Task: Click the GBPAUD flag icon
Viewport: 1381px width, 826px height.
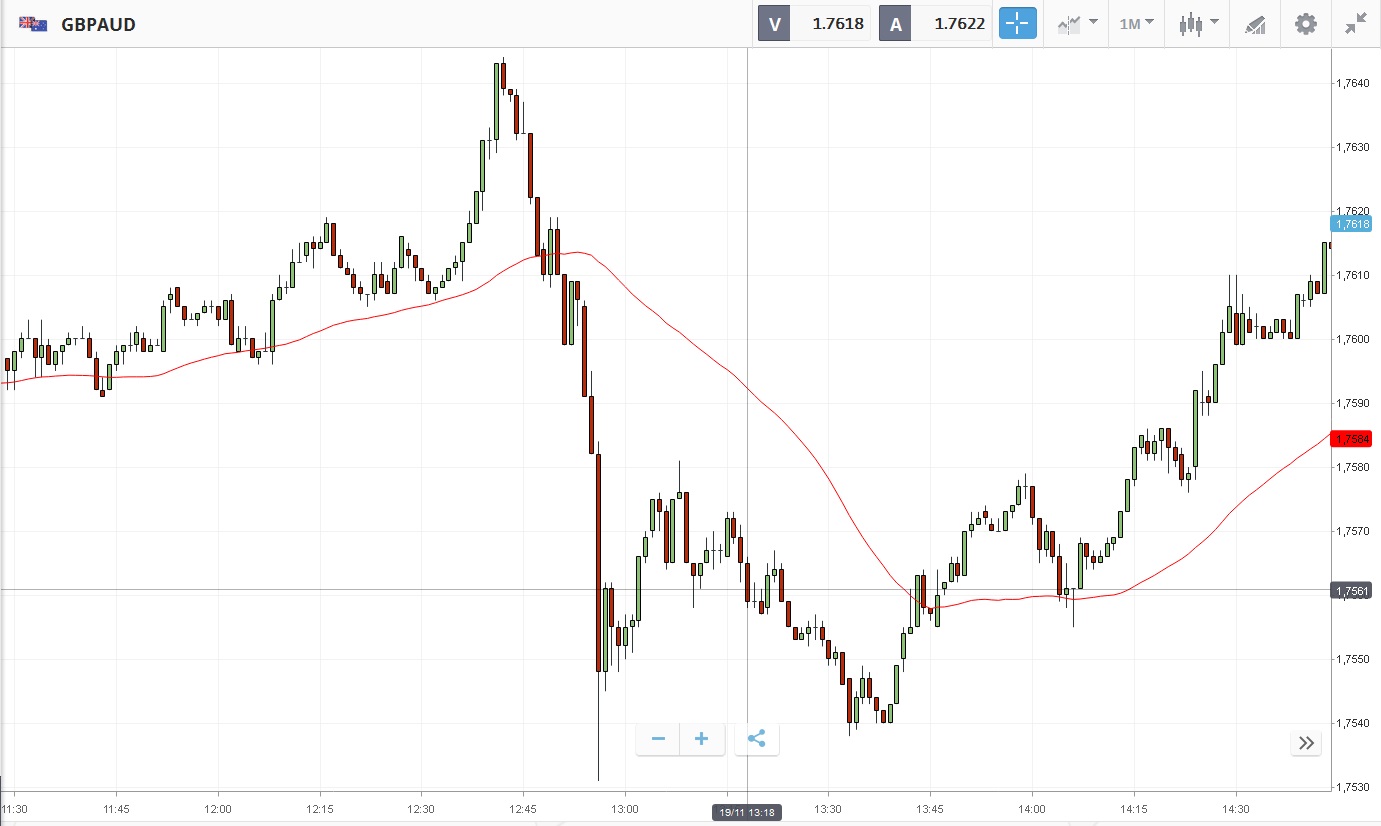Action: point(33,24)
